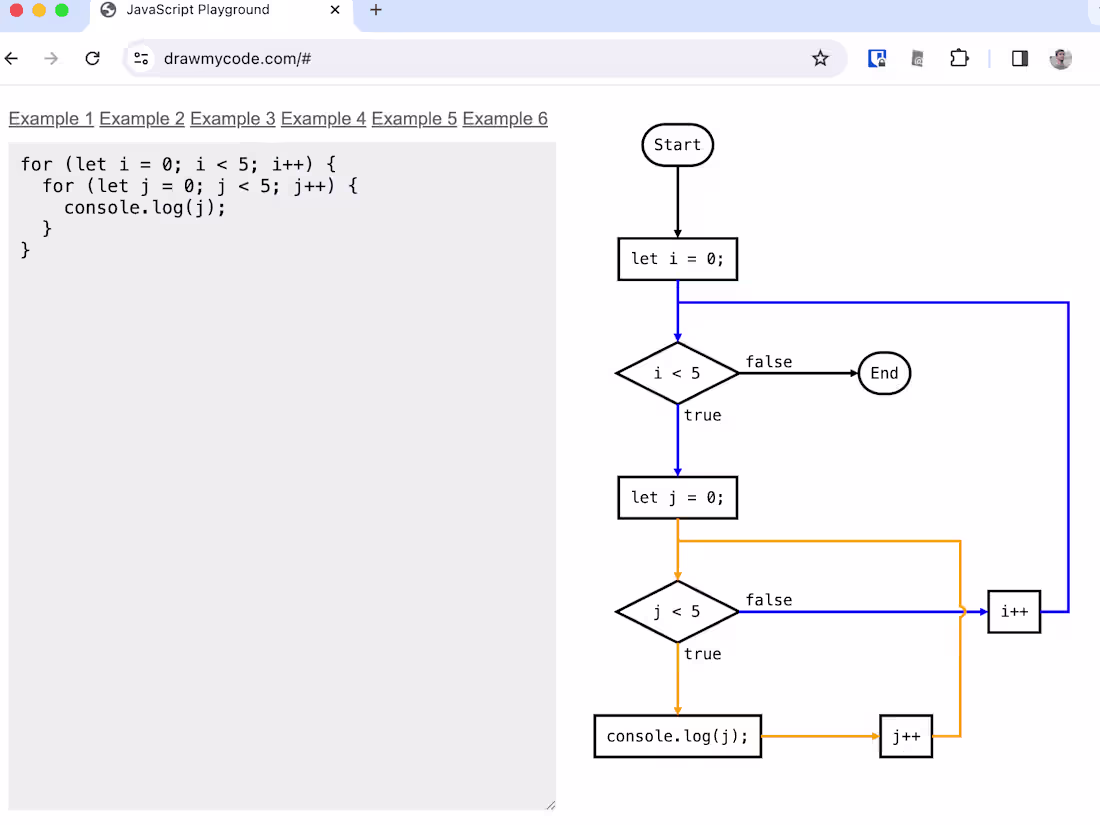Screen dimensions: 1100x825
Task: Open a new browser tab
Action: (375, 10)
